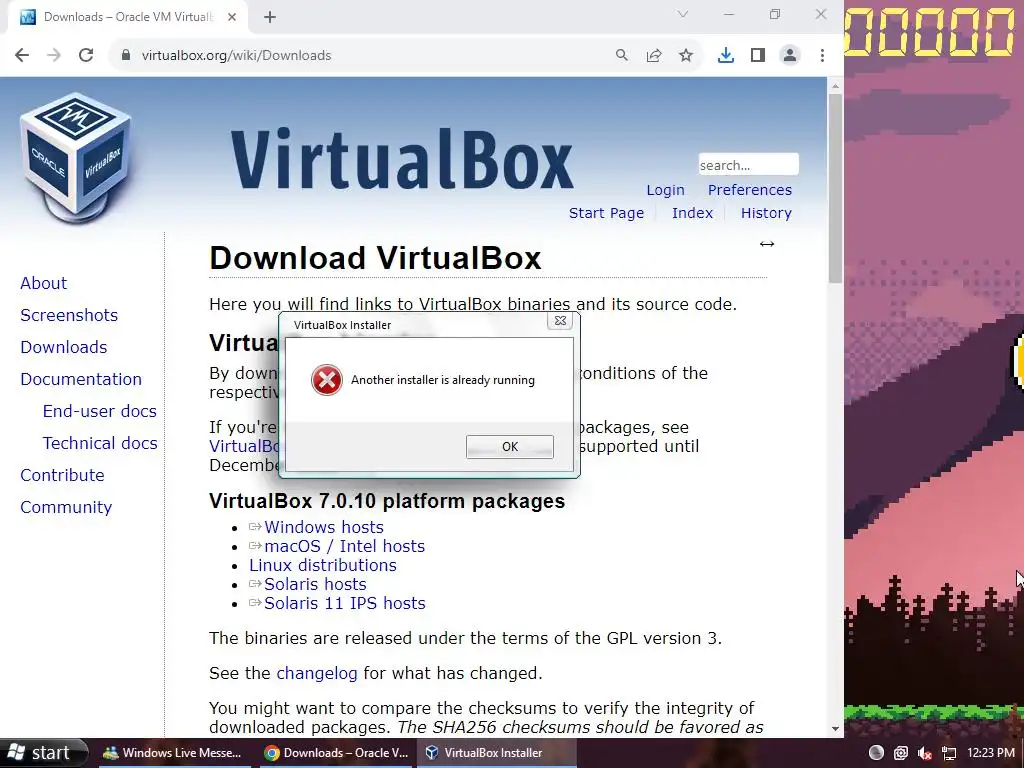Viewport: 1024px width, 768px height.
Task: Open the History link
Action: tap(766, 213)
